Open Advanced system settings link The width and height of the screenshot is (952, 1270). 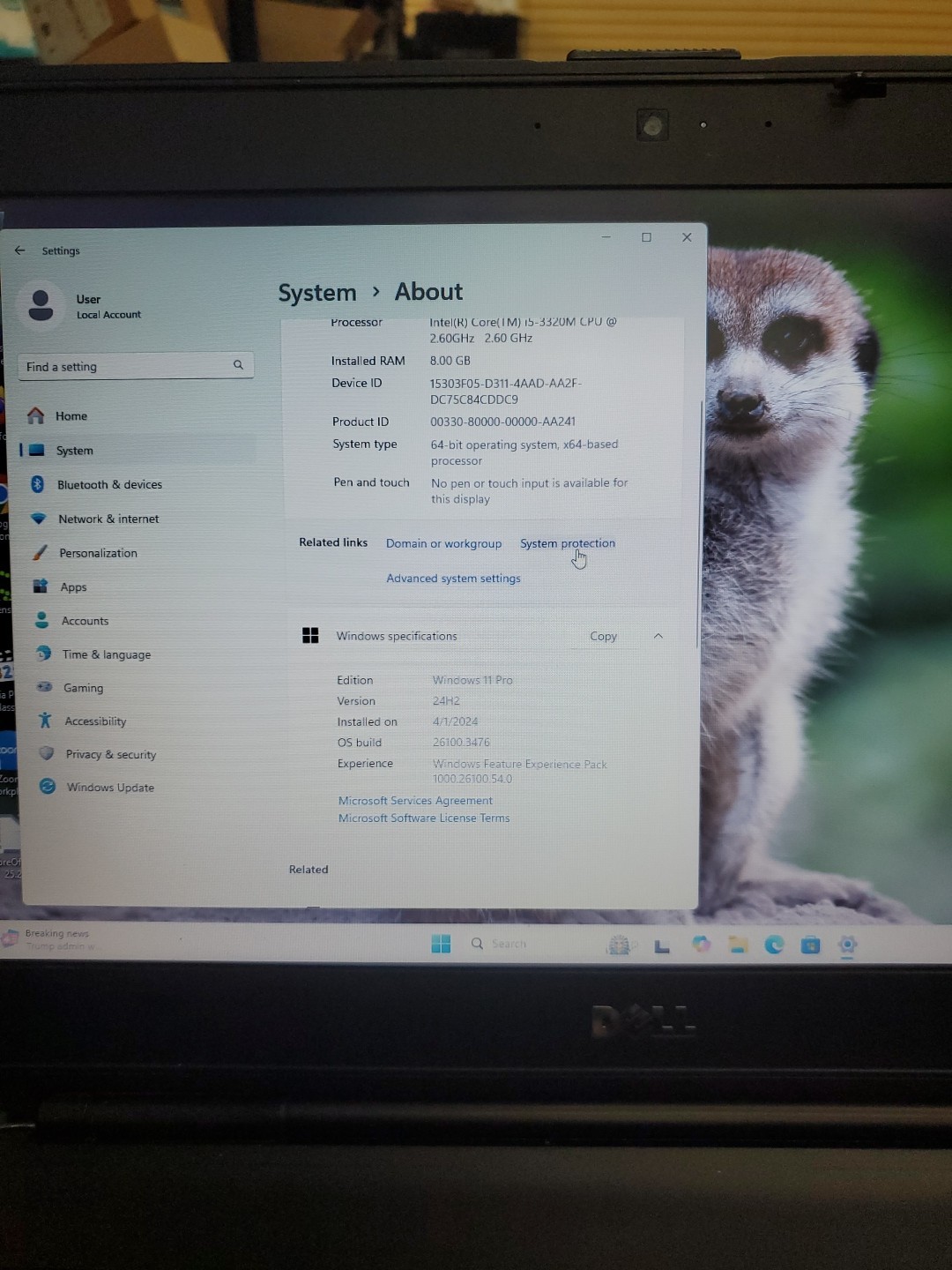[453, 579]
